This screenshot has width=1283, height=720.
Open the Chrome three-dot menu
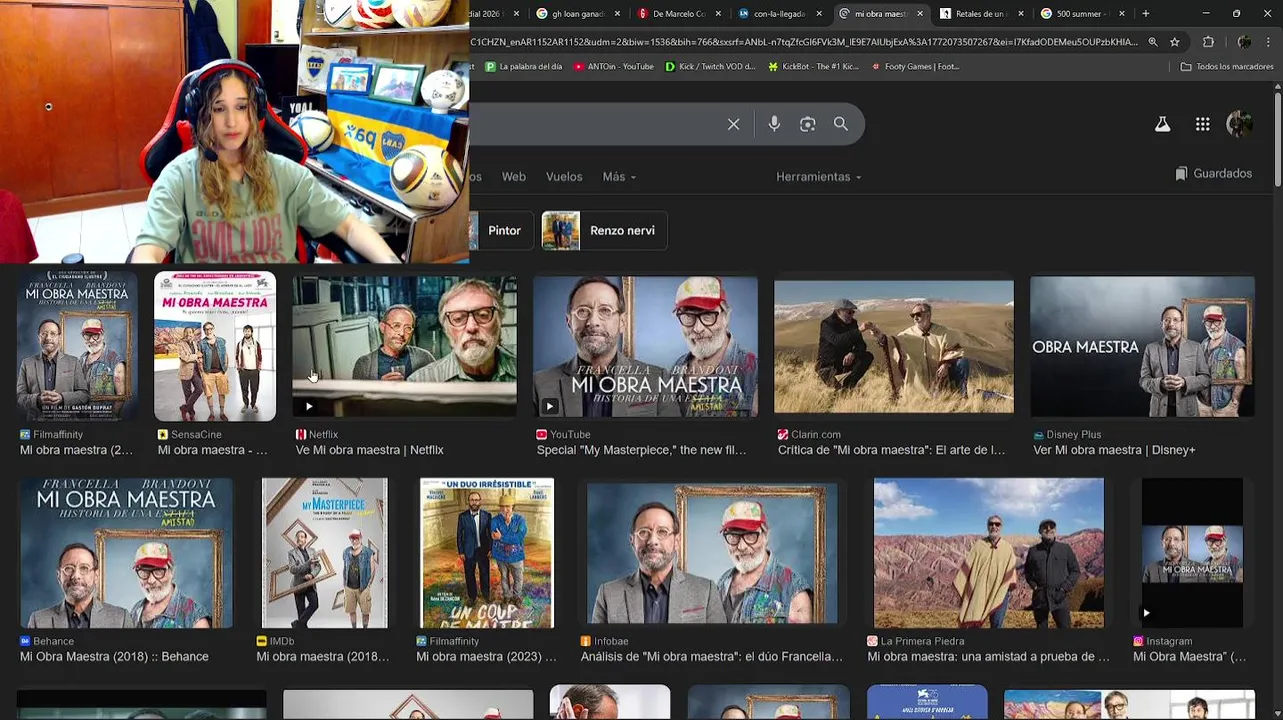(1270, 42)
